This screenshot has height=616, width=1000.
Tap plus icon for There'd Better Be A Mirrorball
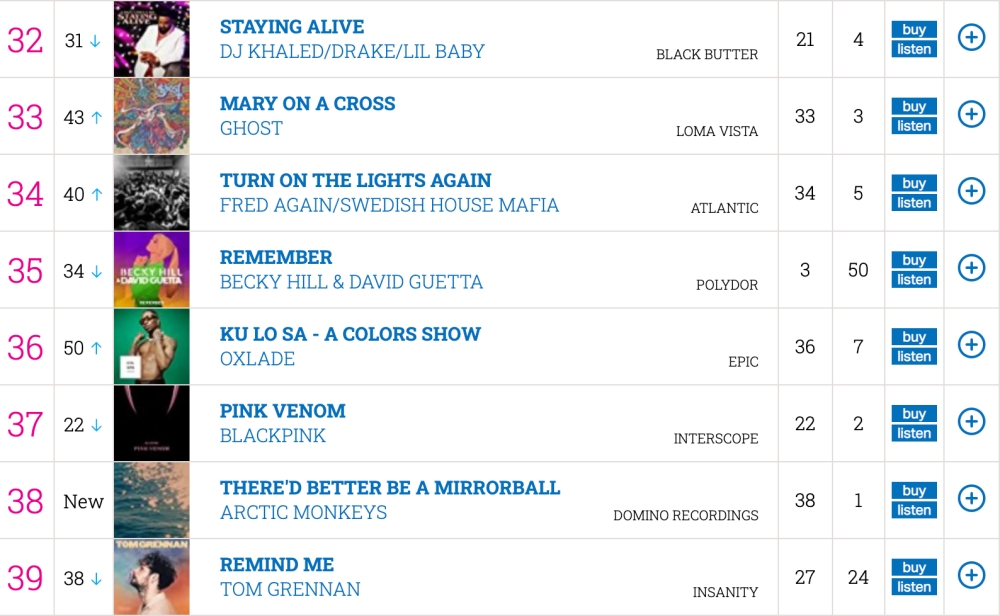point(971,498)
